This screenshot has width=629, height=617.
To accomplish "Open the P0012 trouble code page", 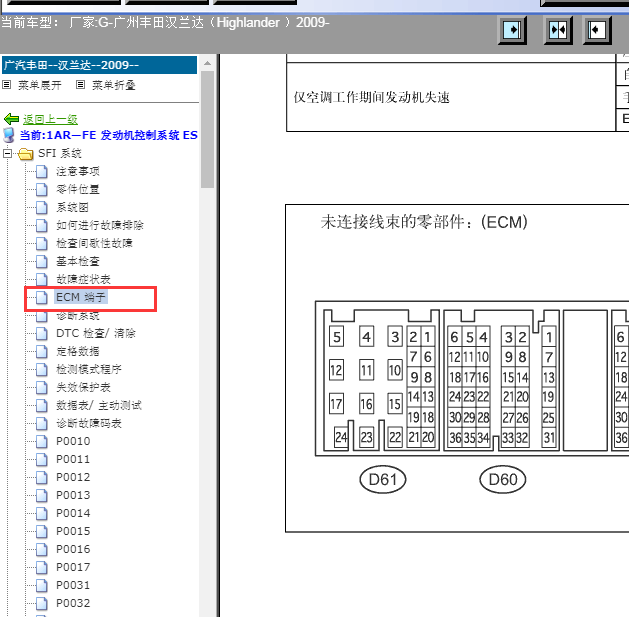I will pos(73,477).
